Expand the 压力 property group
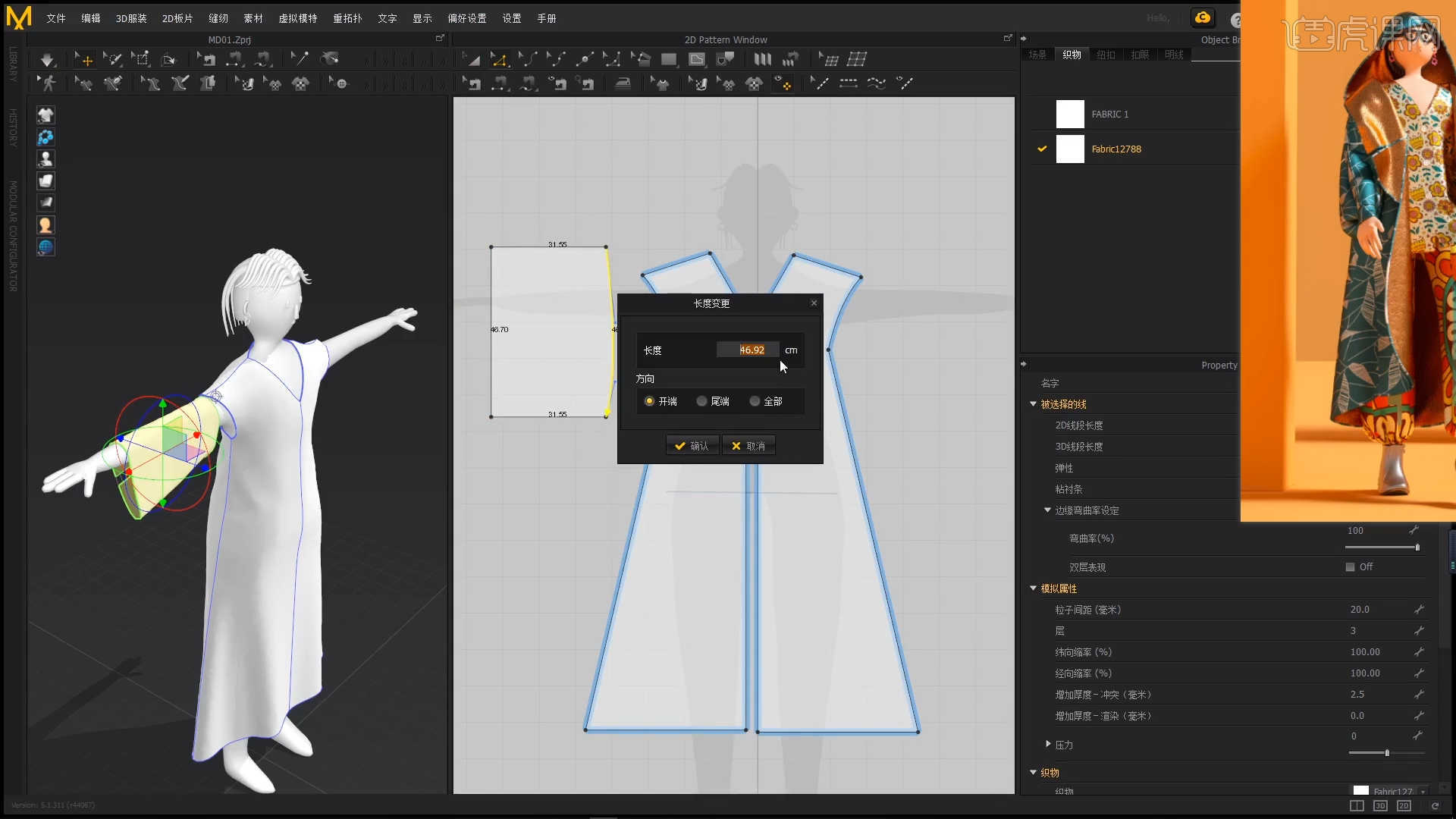The image size is (1456, 819). tap(1048, 744)
